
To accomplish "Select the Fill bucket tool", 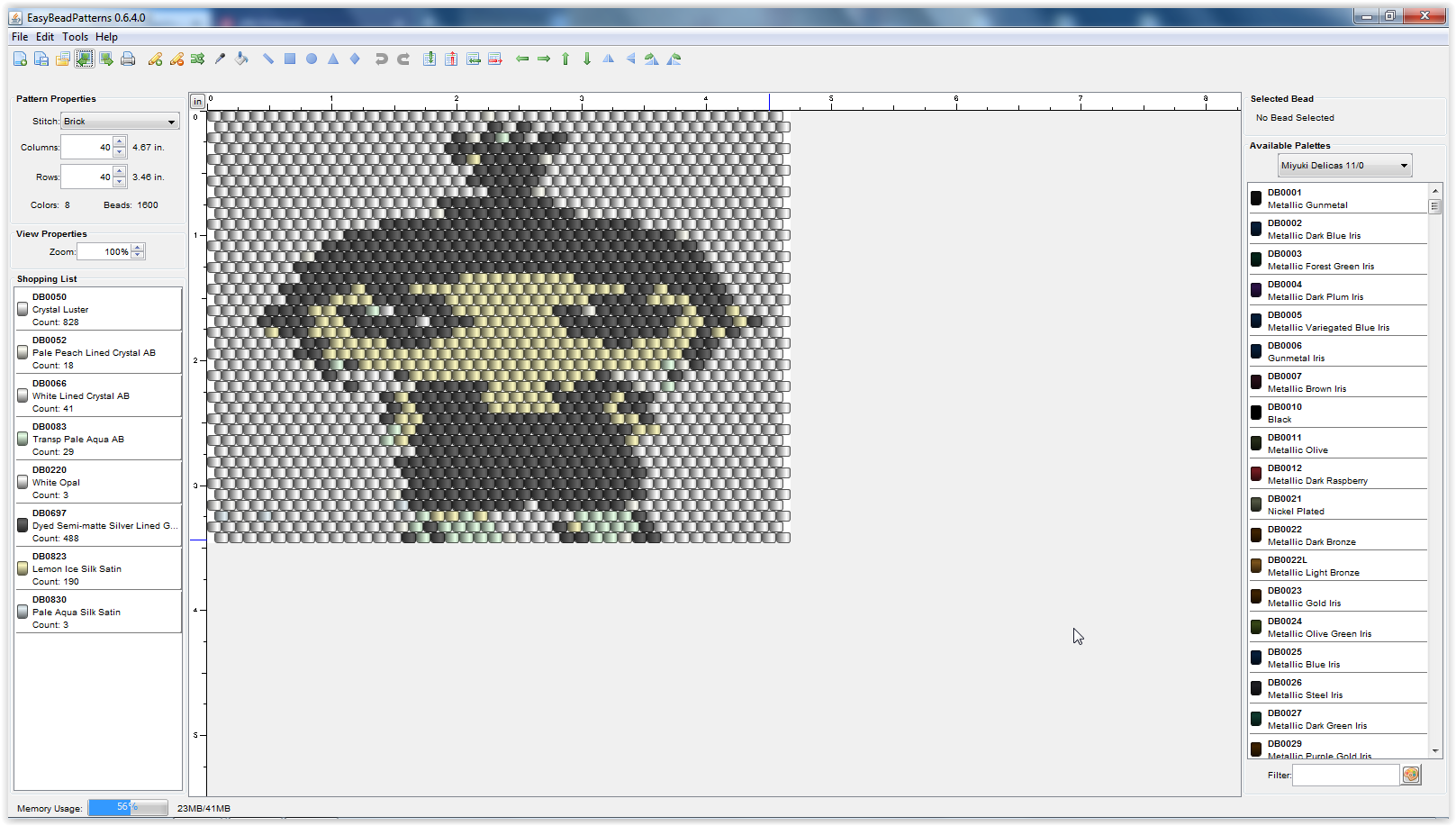I will coord(241,59).
